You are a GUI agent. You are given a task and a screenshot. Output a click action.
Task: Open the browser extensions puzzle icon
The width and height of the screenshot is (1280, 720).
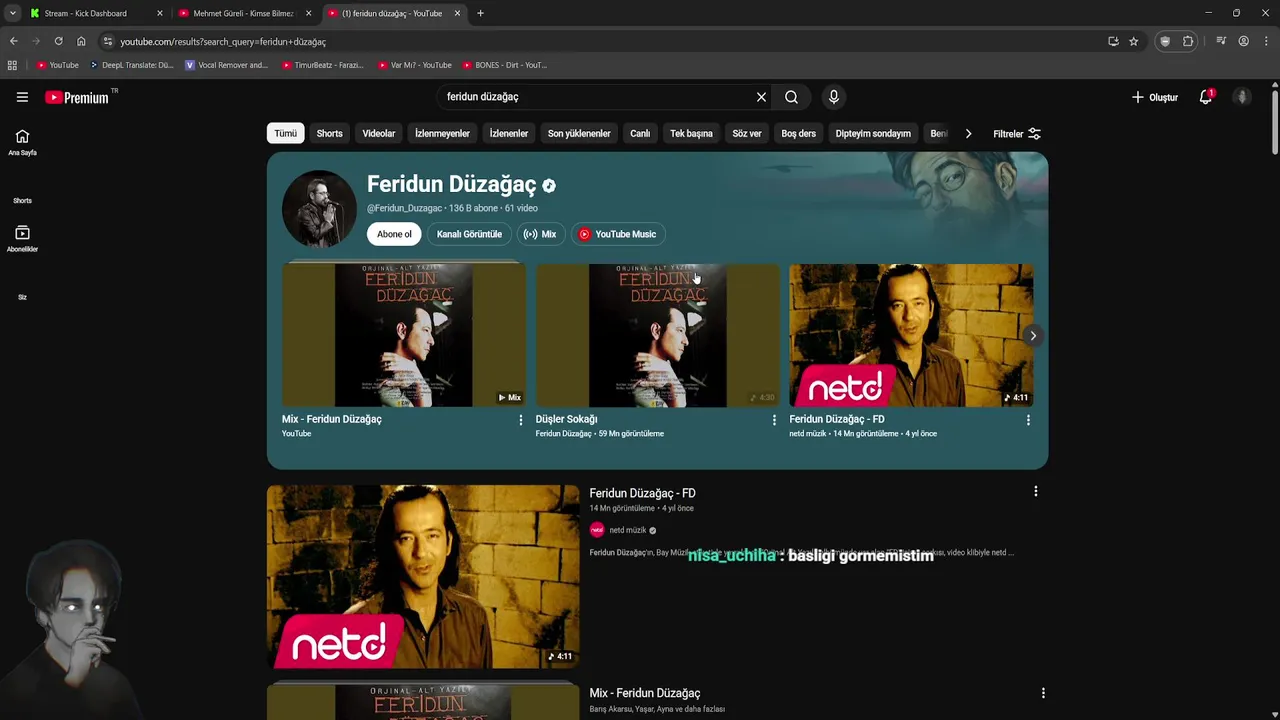(1188, 41)
